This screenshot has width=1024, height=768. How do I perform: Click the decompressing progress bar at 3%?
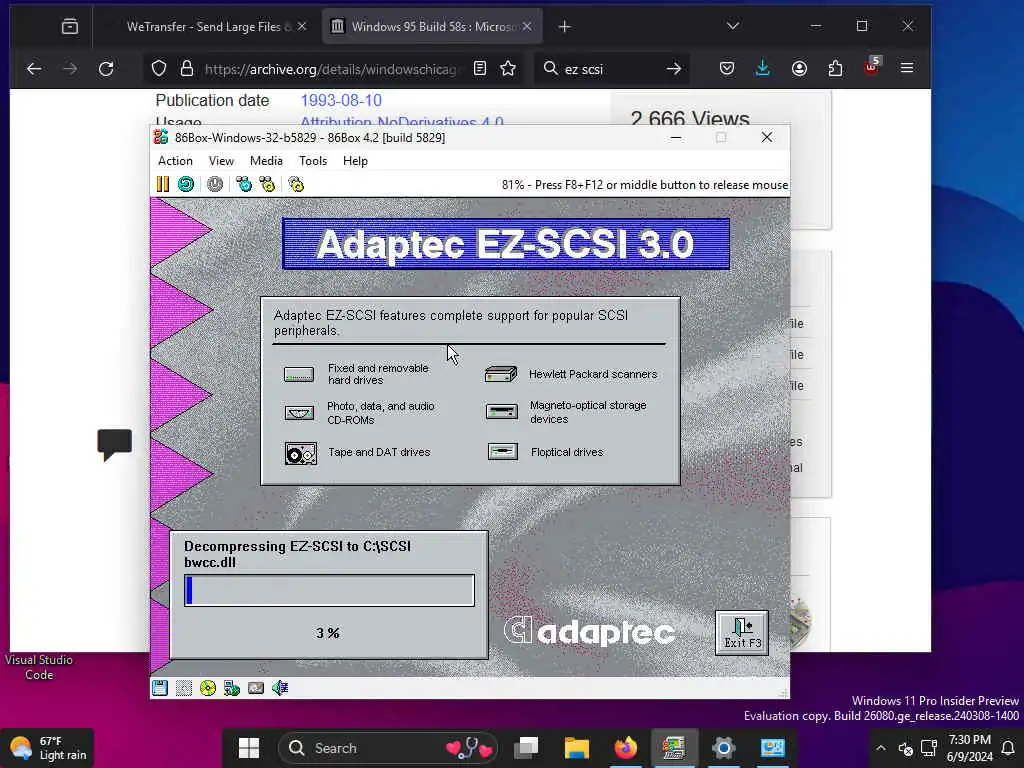coord(330,590)
